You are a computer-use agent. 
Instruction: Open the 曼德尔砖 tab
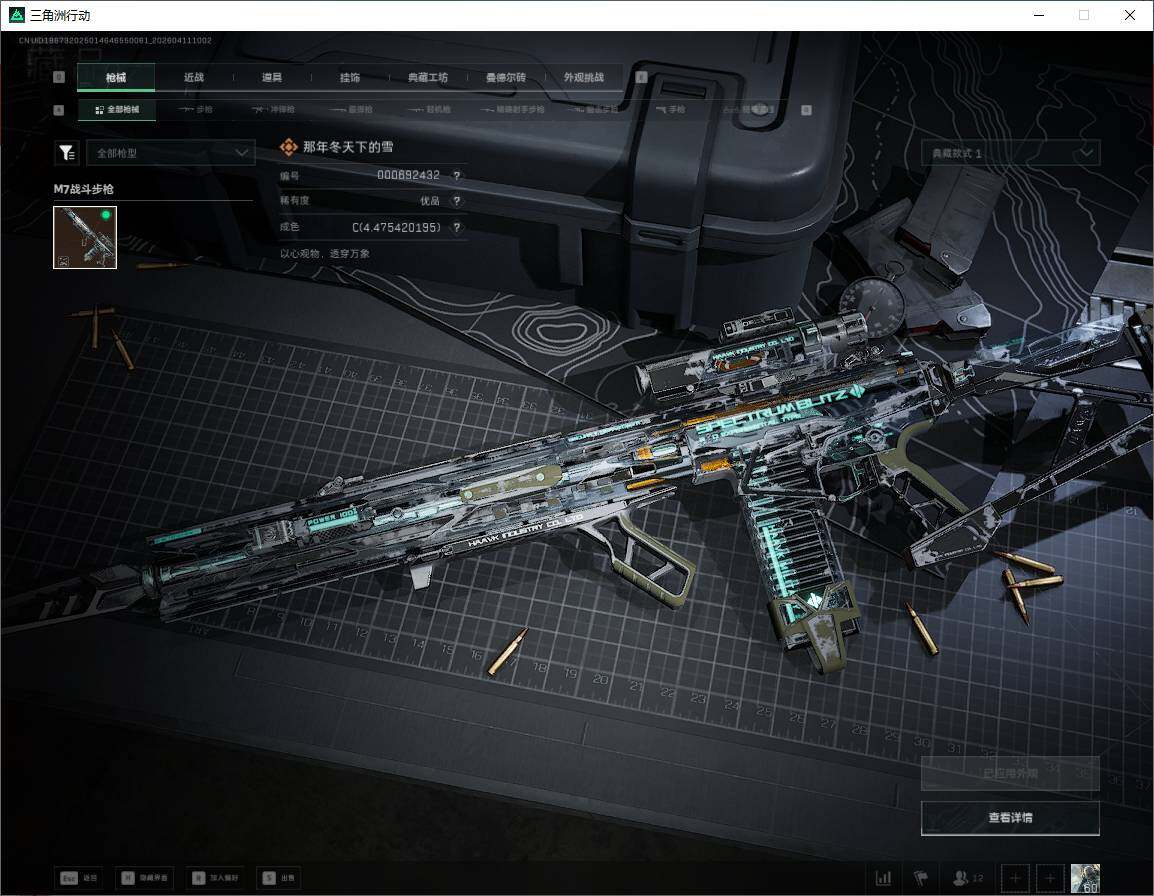[x=506, y=77]
